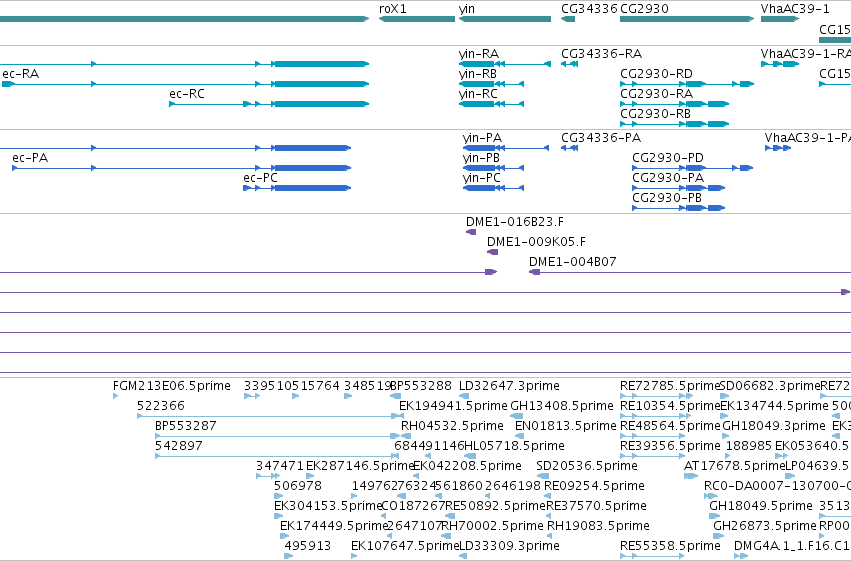Screen dimensions: 851x561
Task: Select EST RE09254.5prime
Action: (x=594, y=486)
